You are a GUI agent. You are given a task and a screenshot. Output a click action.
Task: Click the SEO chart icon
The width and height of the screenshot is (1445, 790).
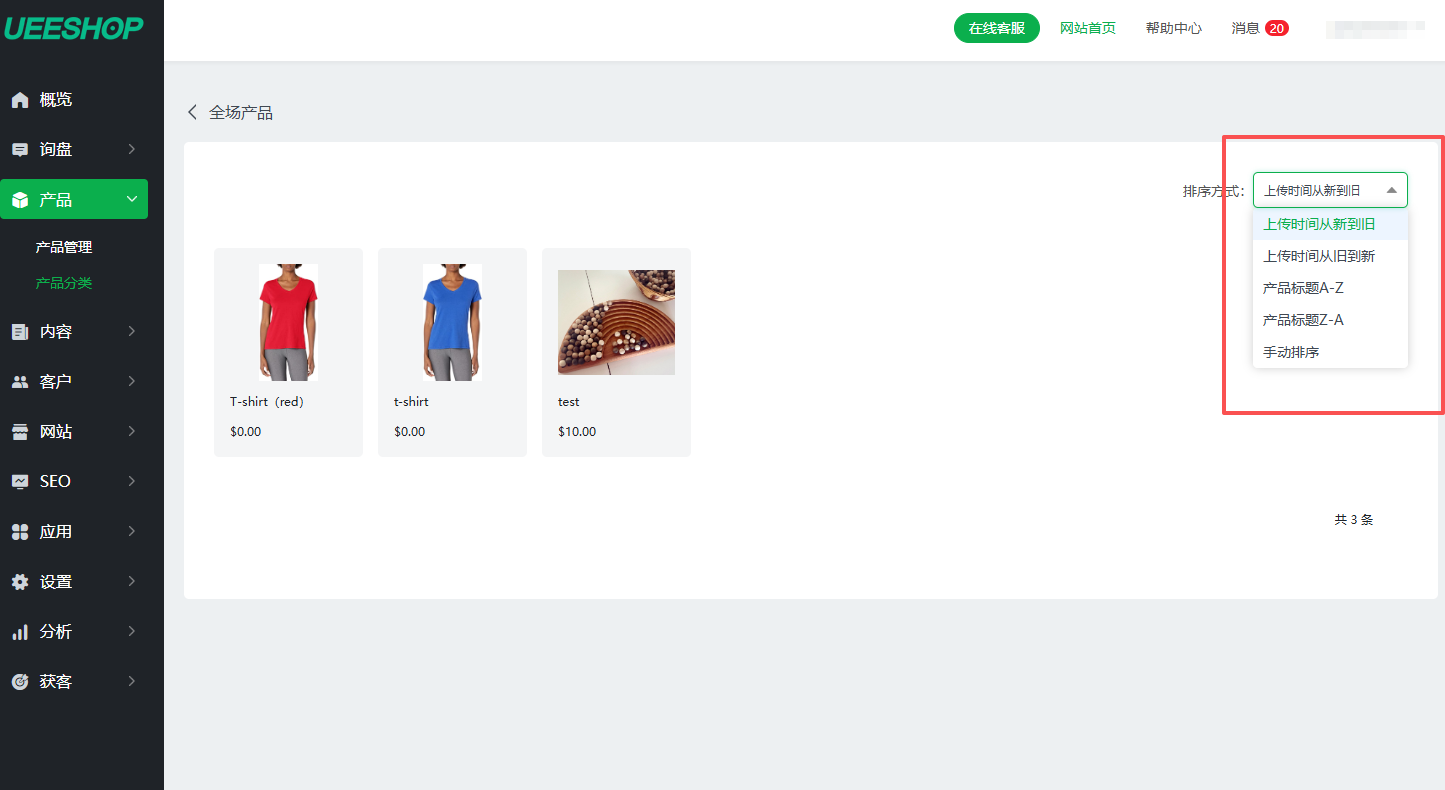[20, 482]
